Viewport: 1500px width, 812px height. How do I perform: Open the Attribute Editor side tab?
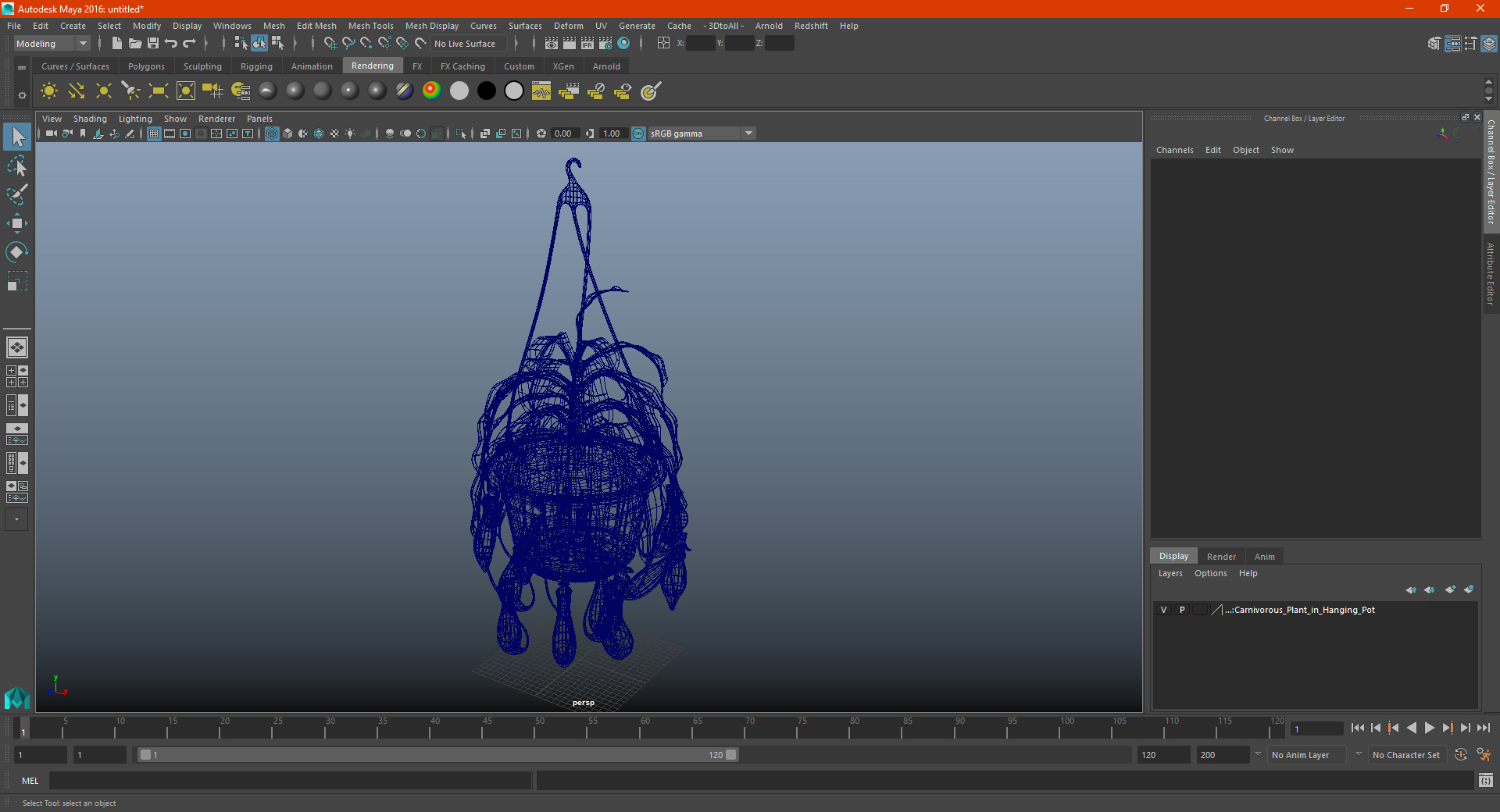1491,273
